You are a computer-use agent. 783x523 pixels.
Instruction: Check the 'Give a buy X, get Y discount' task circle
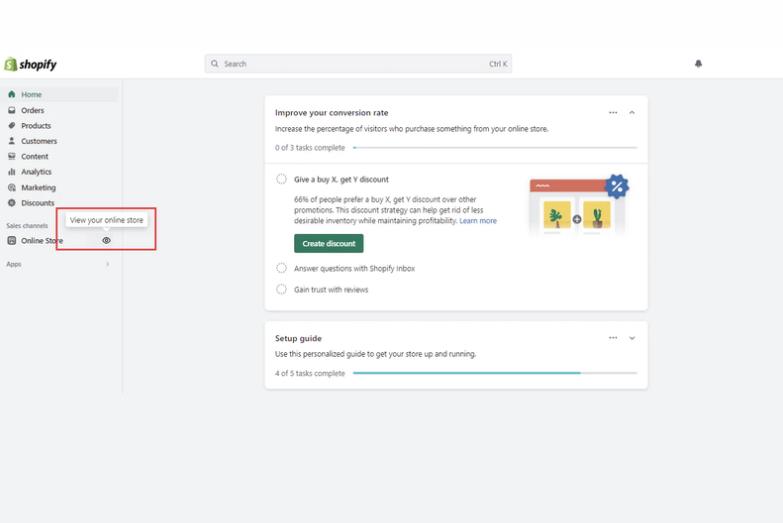282,180
